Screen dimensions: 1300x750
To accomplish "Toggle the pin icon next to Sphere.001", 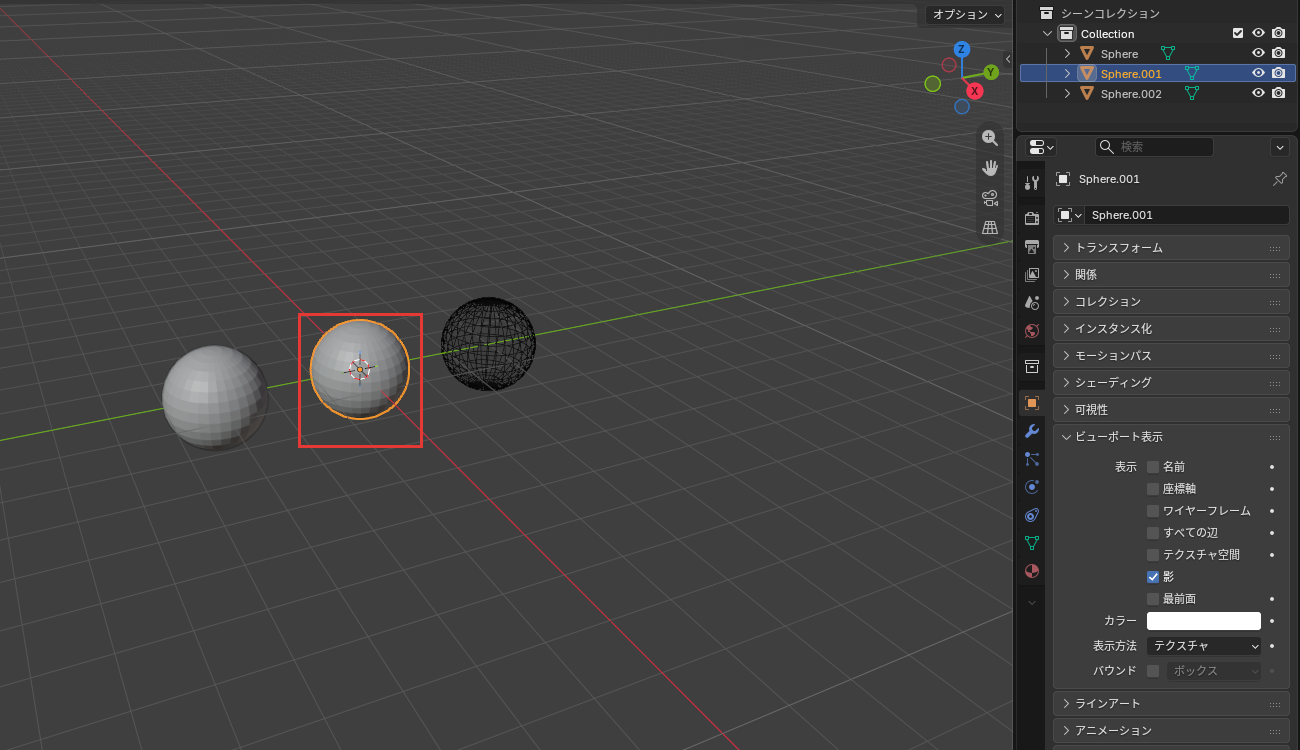I will 1279,179.
